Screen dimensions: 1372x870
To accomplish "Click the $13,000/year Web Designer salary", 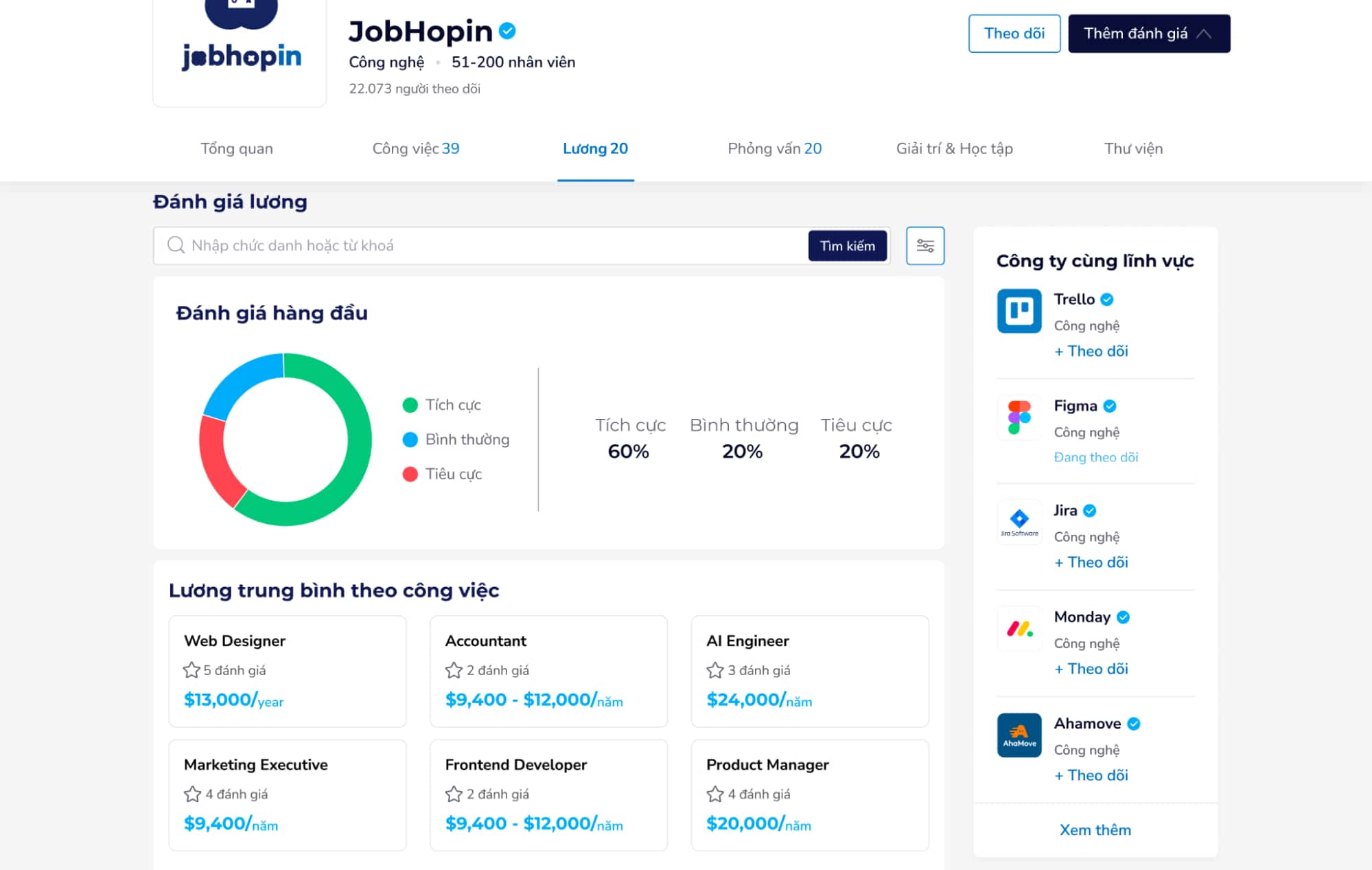I will coord(233,700).
